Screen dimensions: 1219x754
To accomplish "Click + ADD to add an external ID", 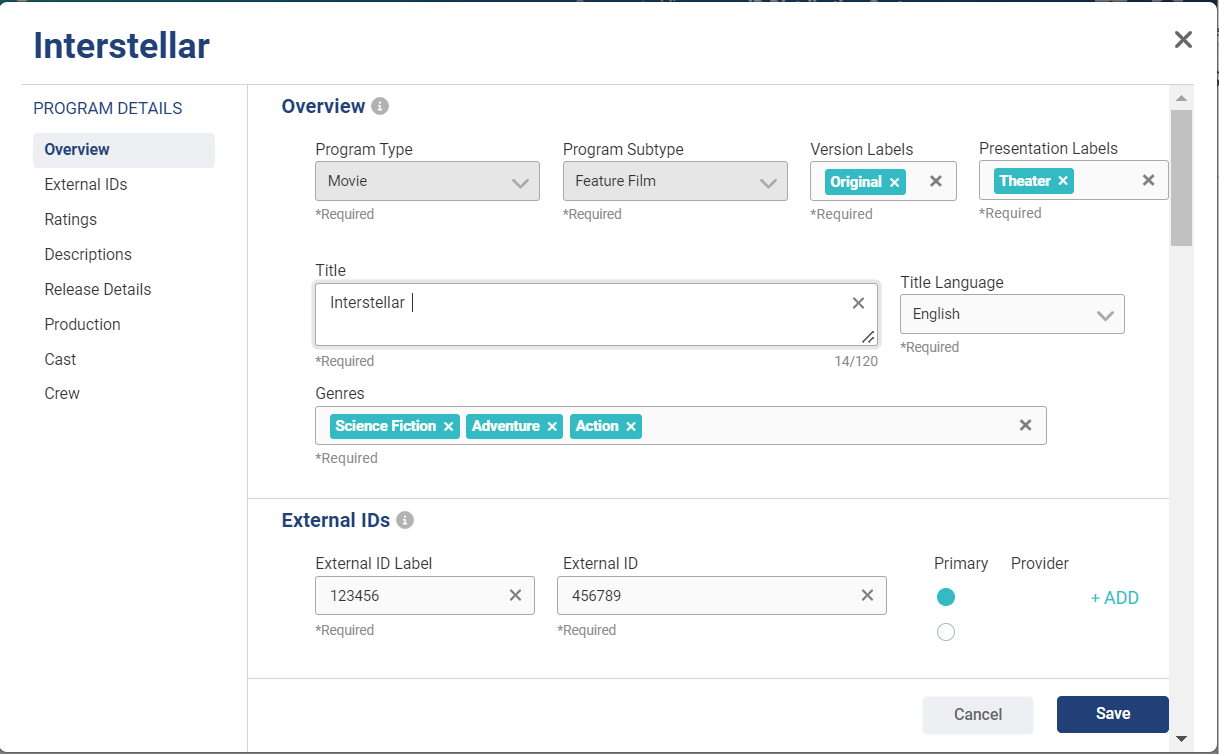I will point(1114,598).
